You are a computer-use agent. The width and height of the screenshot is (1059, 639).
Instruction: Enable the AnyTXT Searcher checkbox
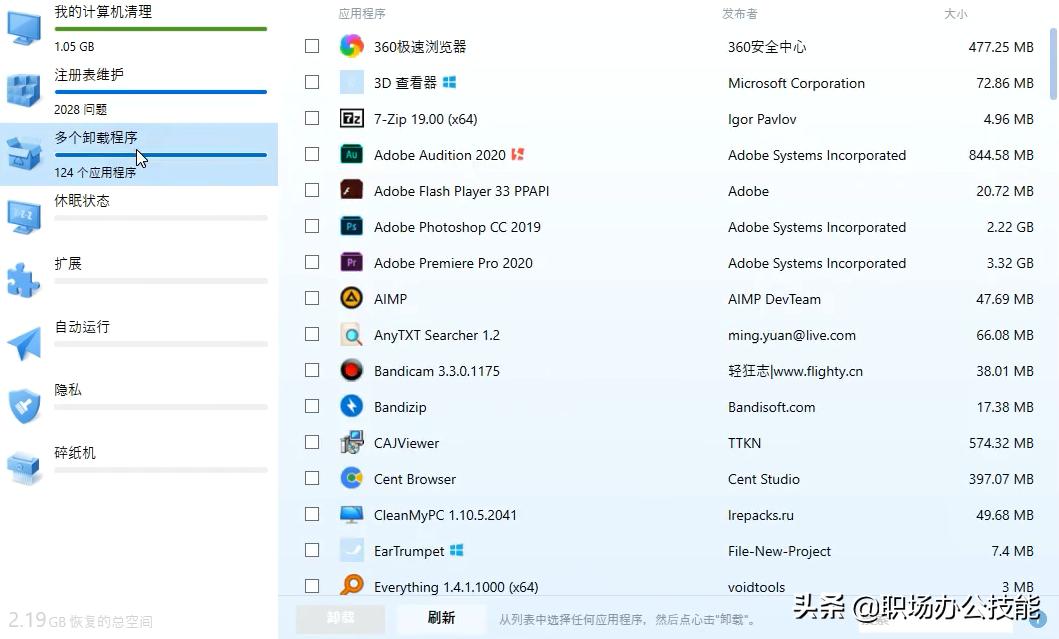pos(312,334)
